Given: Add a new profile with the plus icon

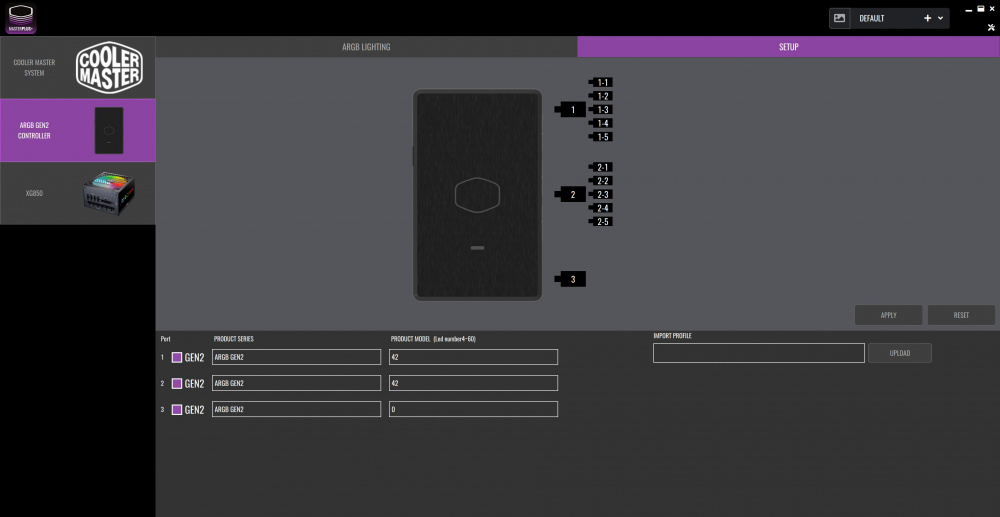Looking at the screenshot, I should (927, 18).
